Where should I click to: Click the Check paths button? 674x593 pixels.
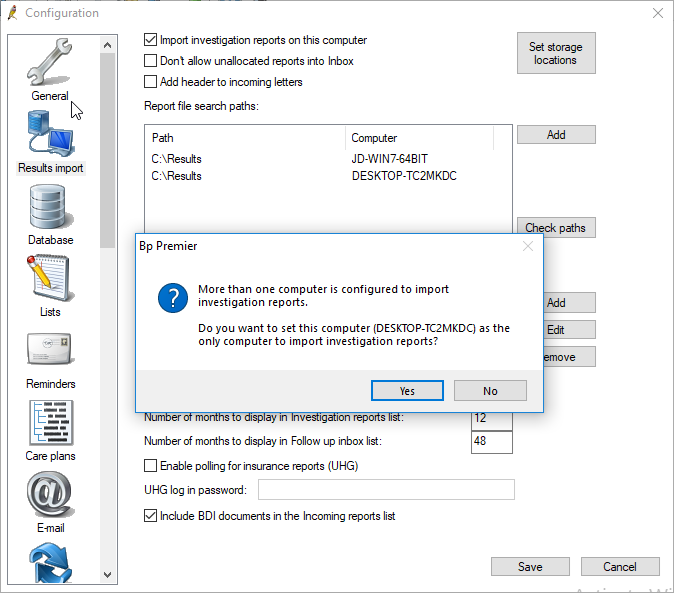pyautogui.click(x=556, y=227)
